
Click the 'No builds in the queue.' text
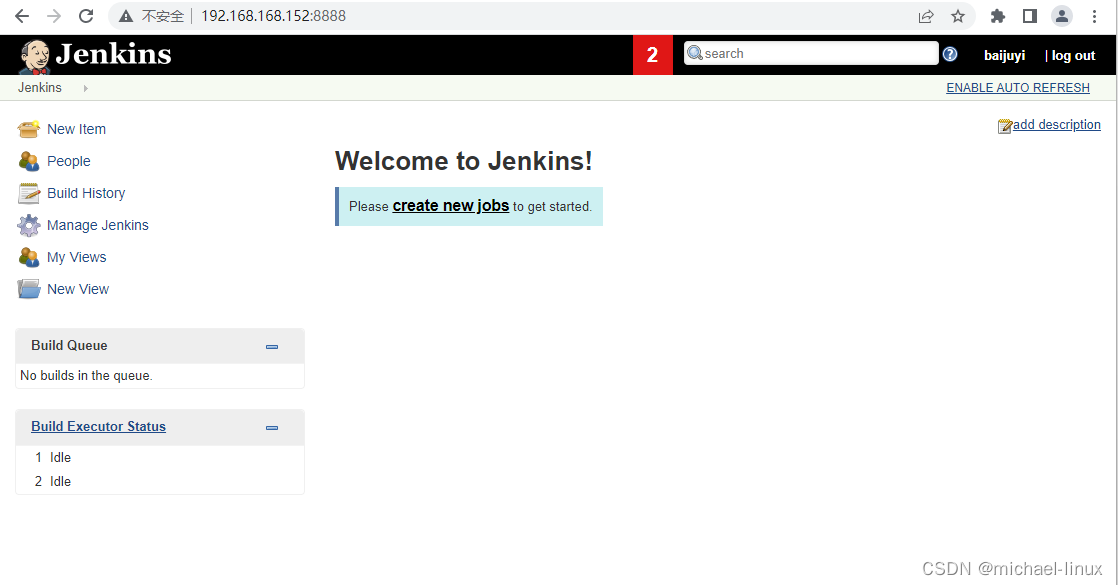pyautogui.click(x=86, y=375)
